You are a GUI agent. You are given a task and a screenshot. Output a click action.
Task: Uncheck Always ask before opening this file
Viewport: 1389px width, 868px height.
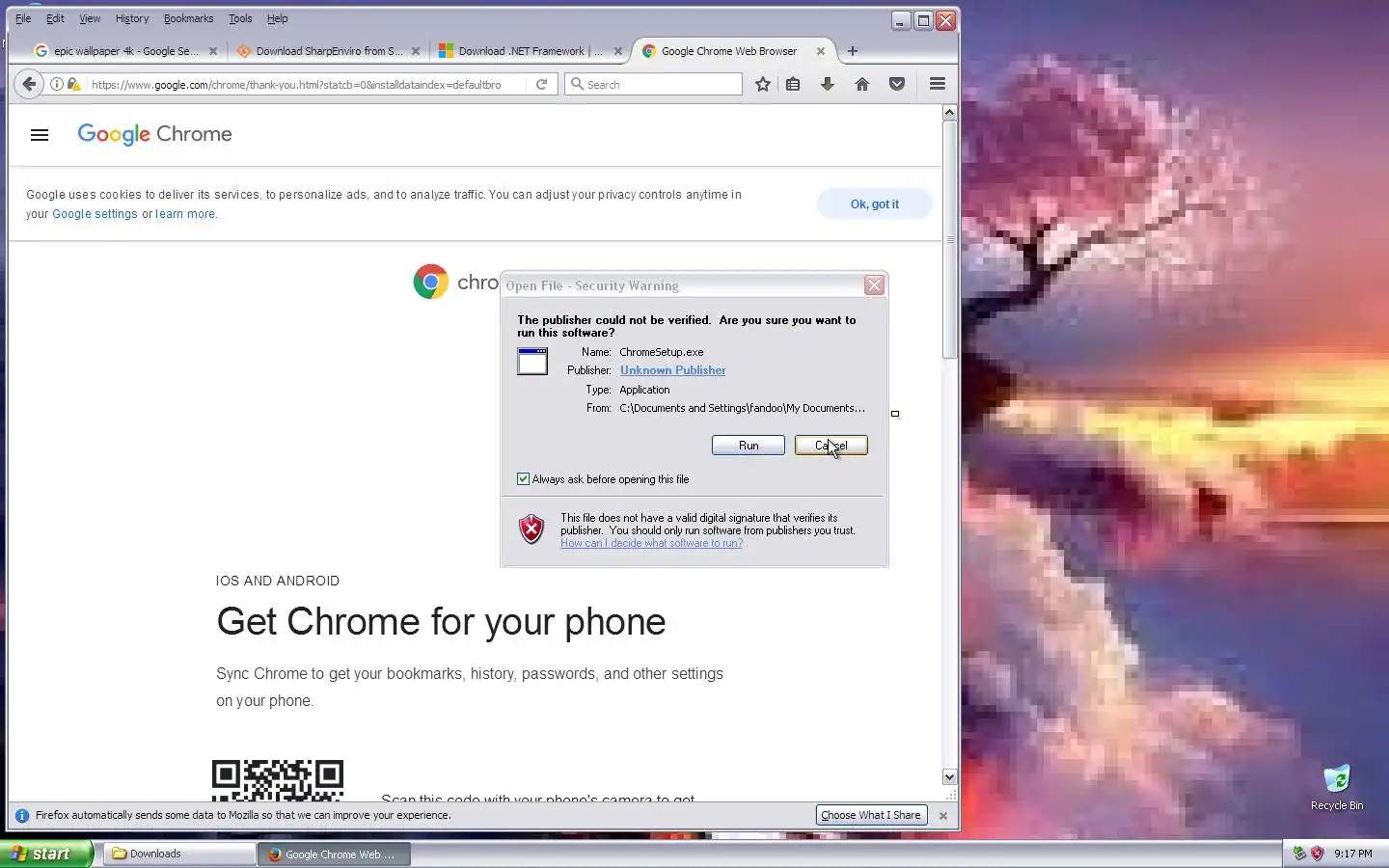[523, 479]
